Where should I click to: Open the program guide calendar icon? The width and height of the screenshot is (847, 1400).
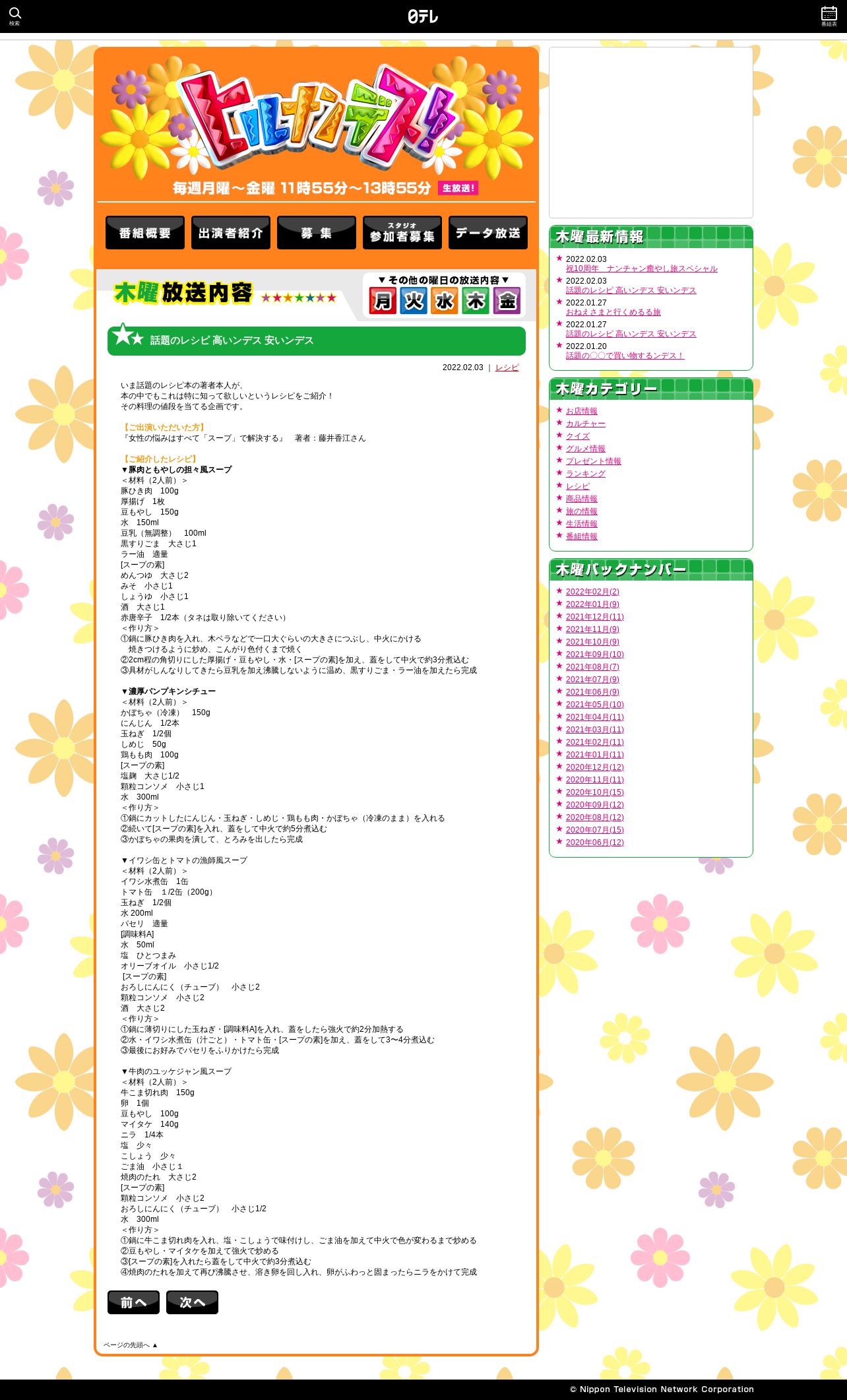pyautogui.click(x=829, y=16)
